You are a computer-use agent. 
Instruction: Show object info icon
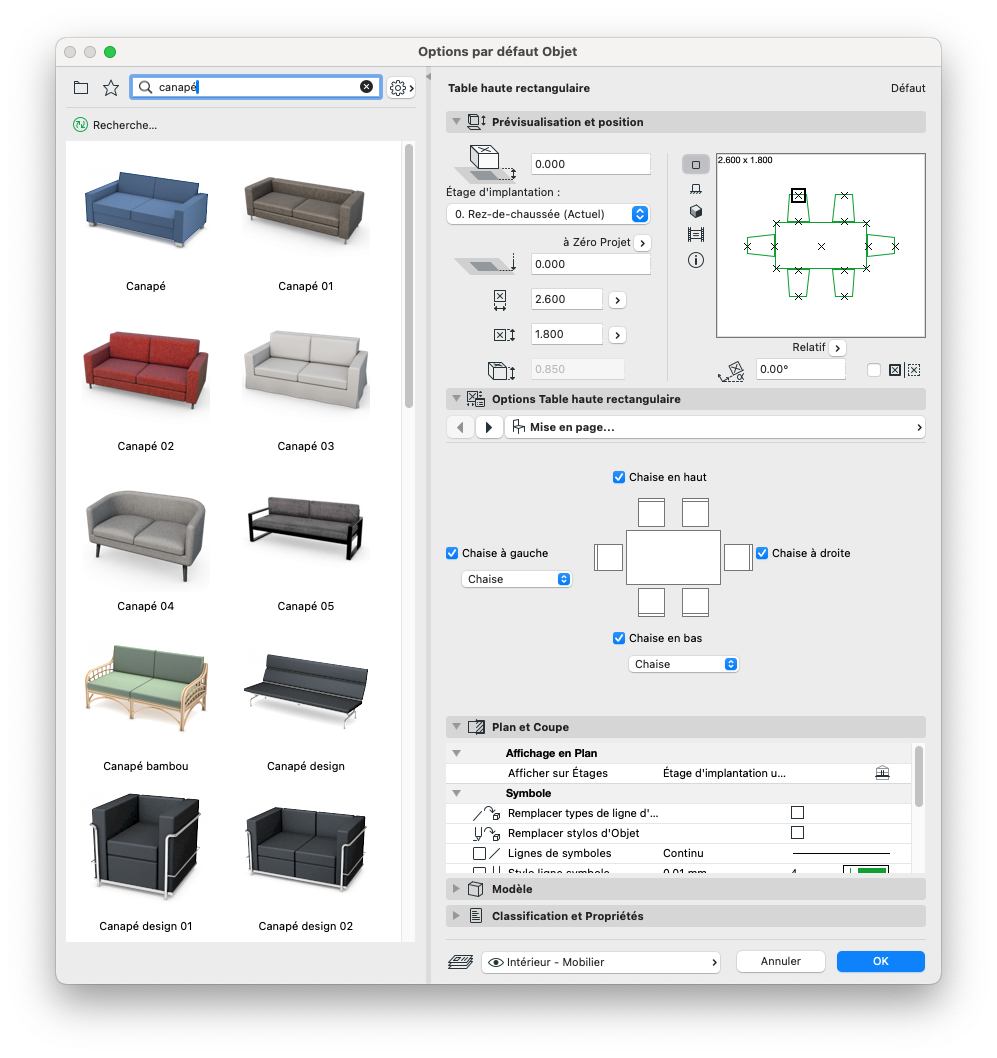click(695, 260)
